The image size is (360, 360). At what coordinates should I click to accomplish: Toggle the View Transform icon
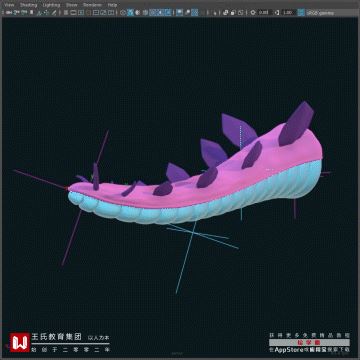[x=301, y=13]
